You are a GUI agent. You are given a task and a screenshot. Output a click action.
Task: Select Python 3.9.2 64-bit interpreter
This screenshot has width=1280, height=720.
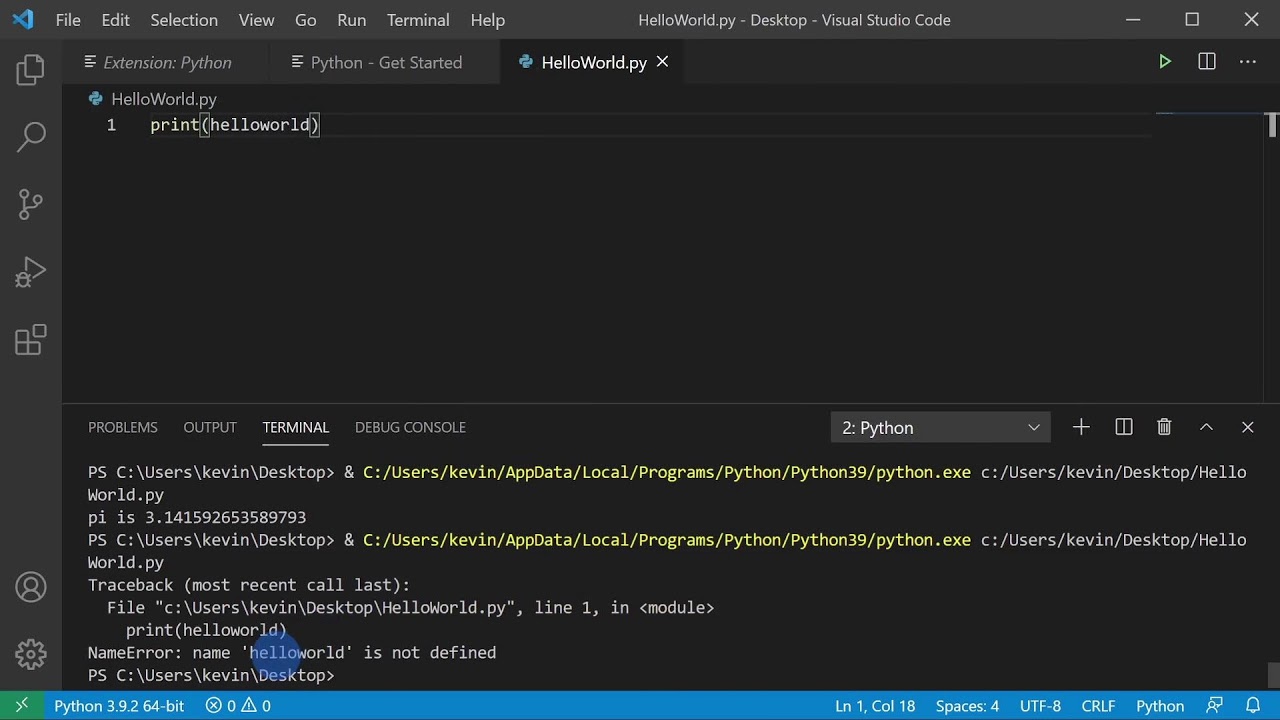click(x=119, y=706)
